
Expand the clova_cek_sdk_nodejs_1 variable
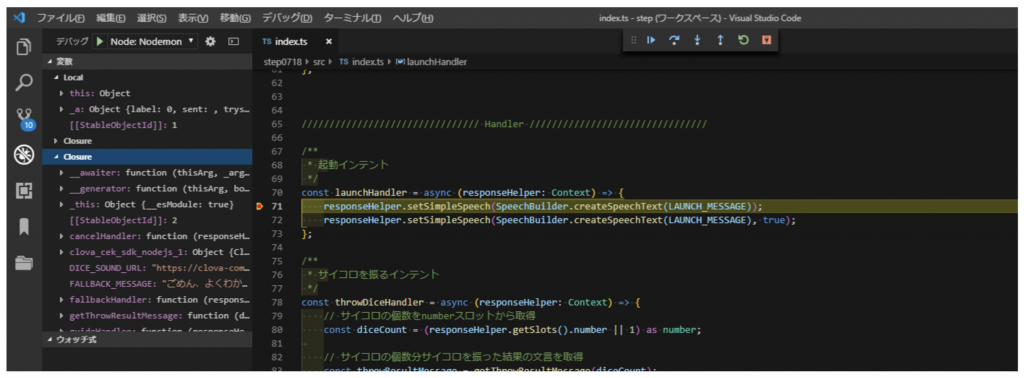coord(62,252)
